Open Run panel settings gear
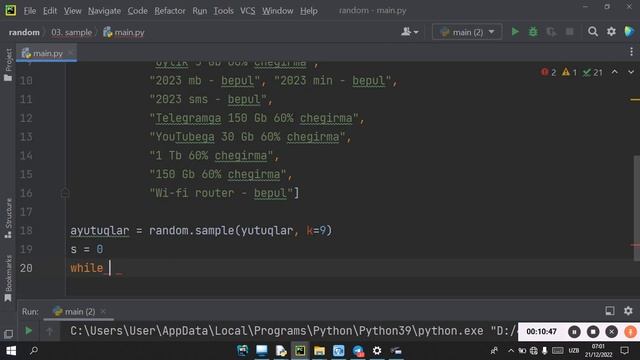The image size is (640, 360). click(x=628, y=311)
